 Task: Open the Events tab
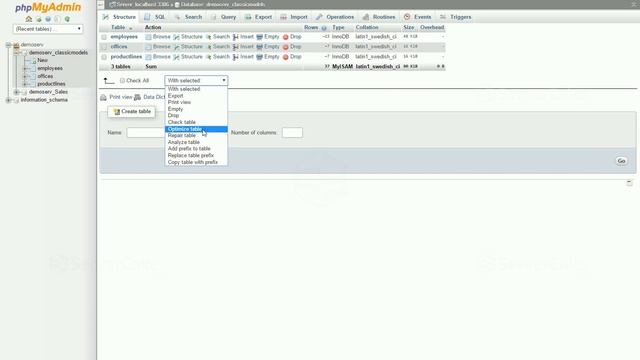tap(418, 17)
